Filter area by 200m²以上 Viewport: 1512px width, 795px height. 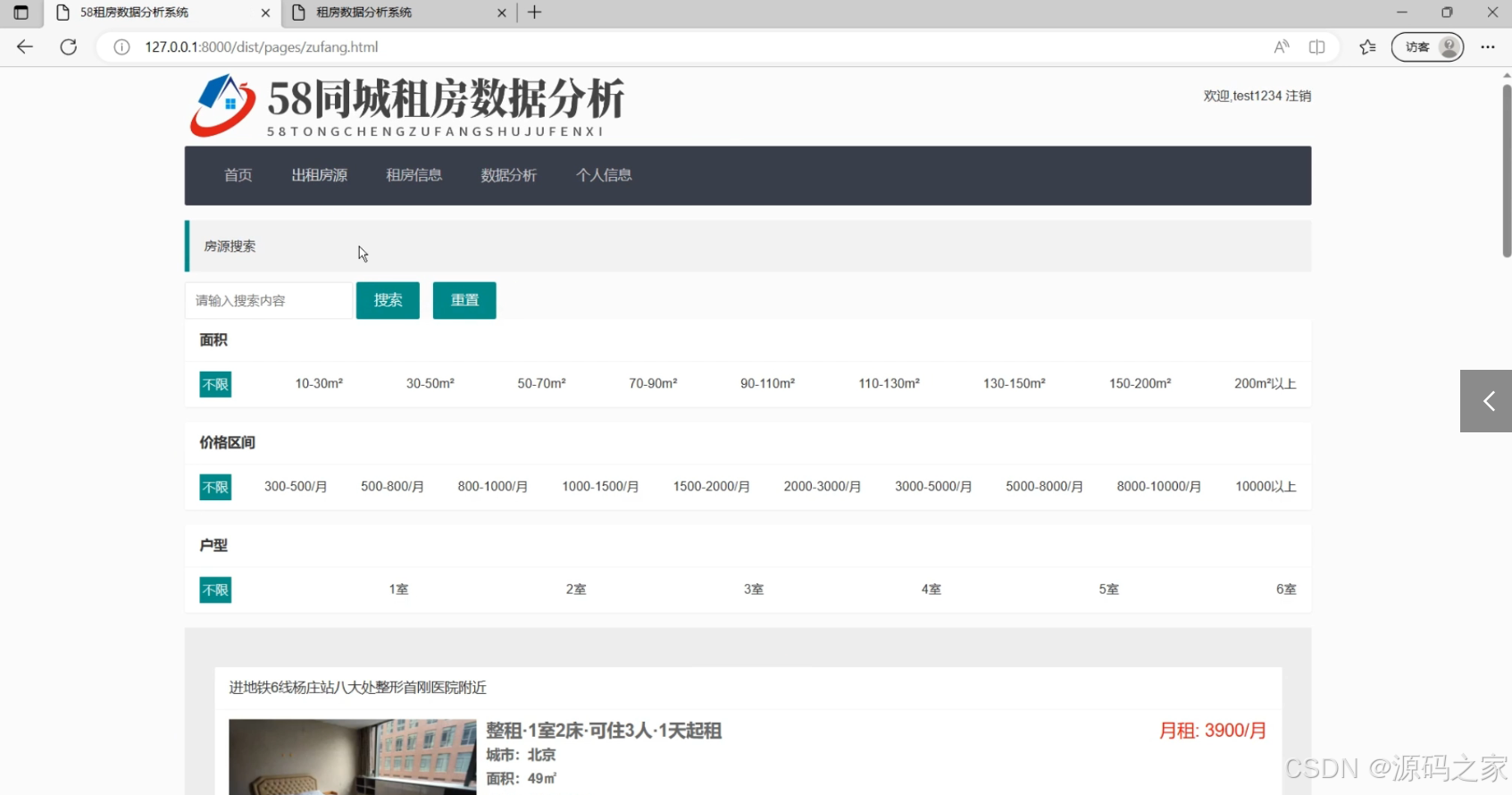coord(1265,383)
